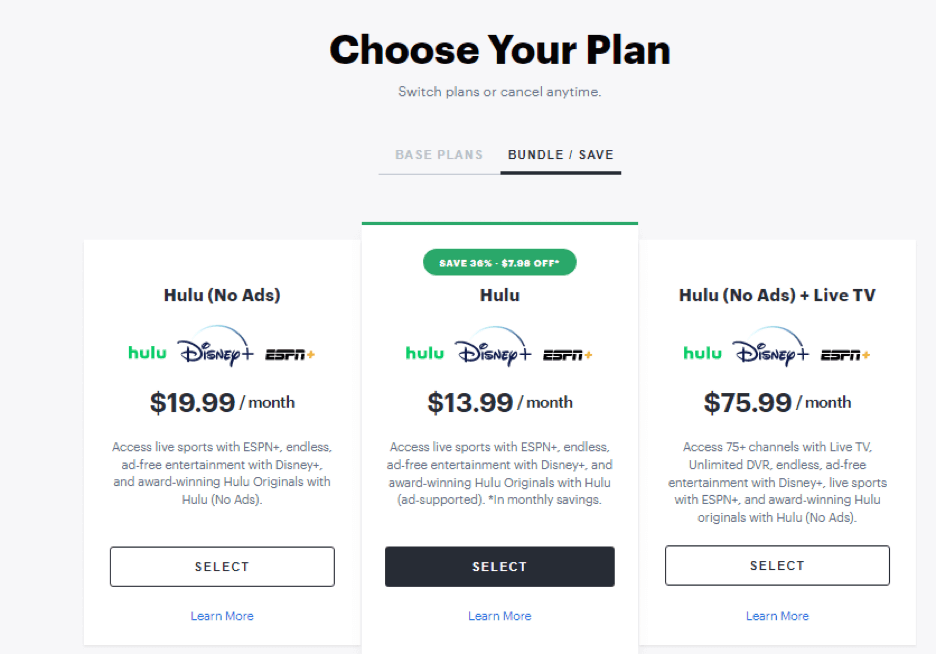Click the hulu logo in the middle bundle card
The width and height of the screenshot is (936, 654).
click(424, 351)
